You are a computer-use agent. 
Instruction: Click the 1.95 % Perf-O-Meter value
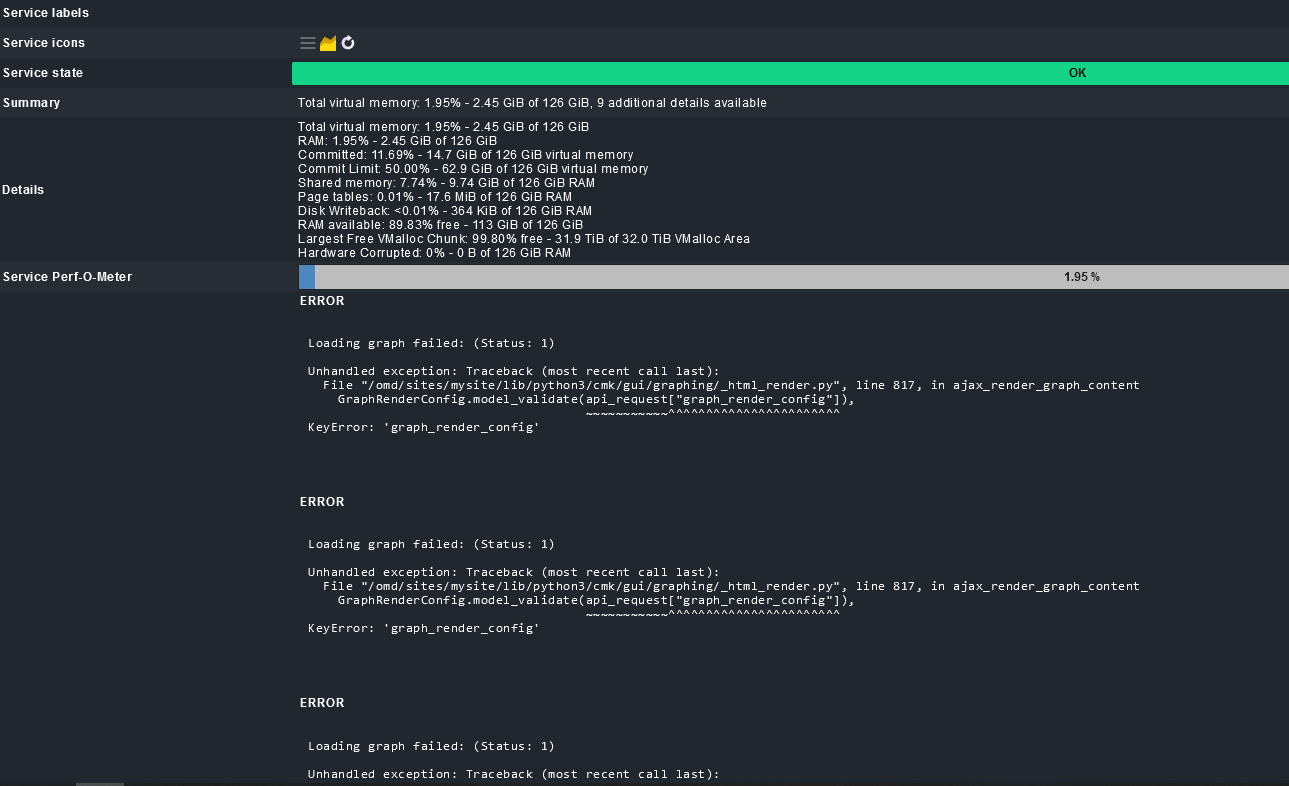click(x=1081, y=277)
